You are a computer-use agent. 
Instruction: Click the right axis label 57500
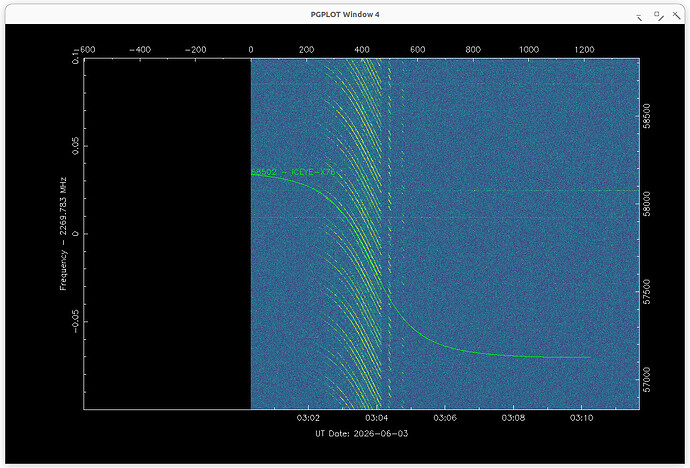[646, 292]
